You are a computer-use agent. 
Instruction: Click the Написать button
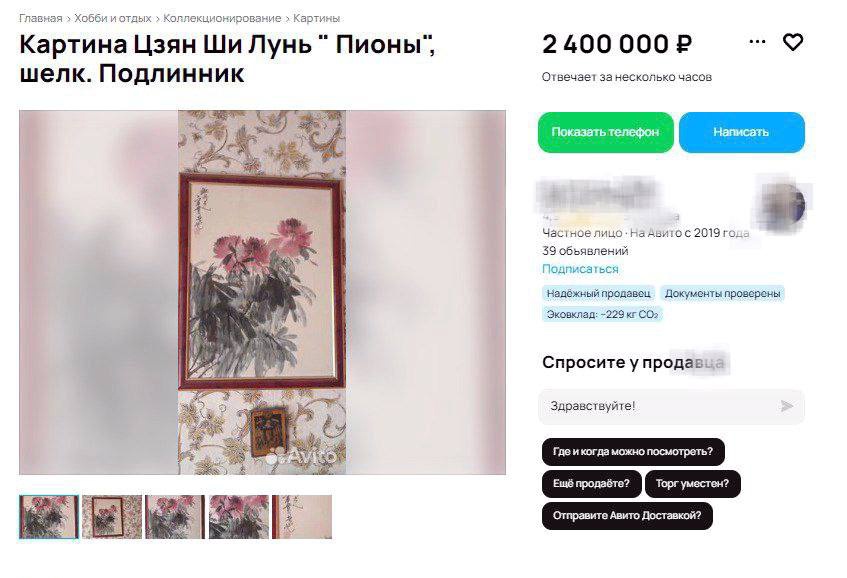pos(741,132)
